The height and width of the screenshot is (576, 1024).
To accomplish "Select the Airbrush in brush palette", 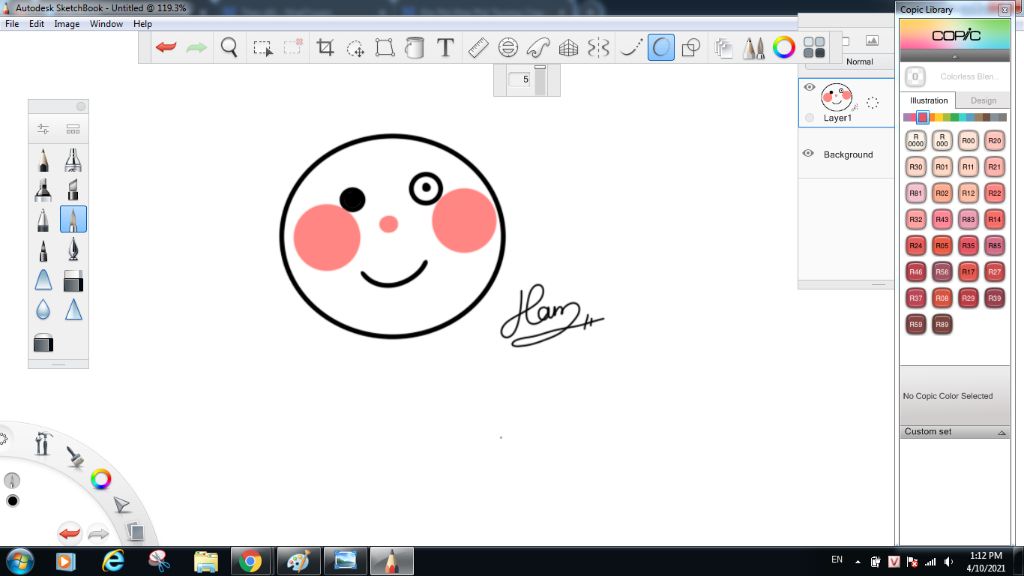I will pos(73,160).
